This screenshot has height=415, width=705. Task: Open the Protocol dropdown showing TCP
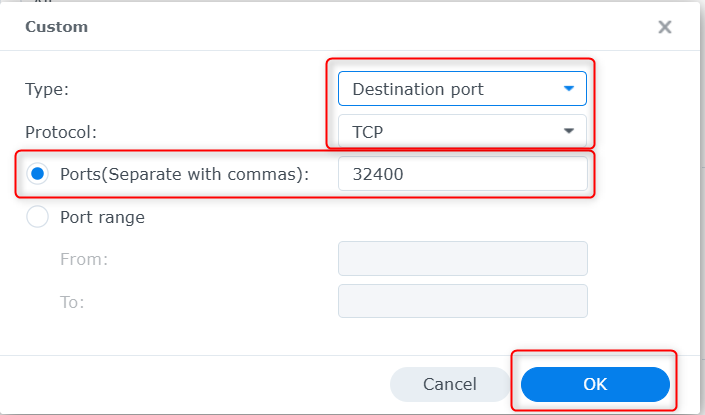click(450, 131)
